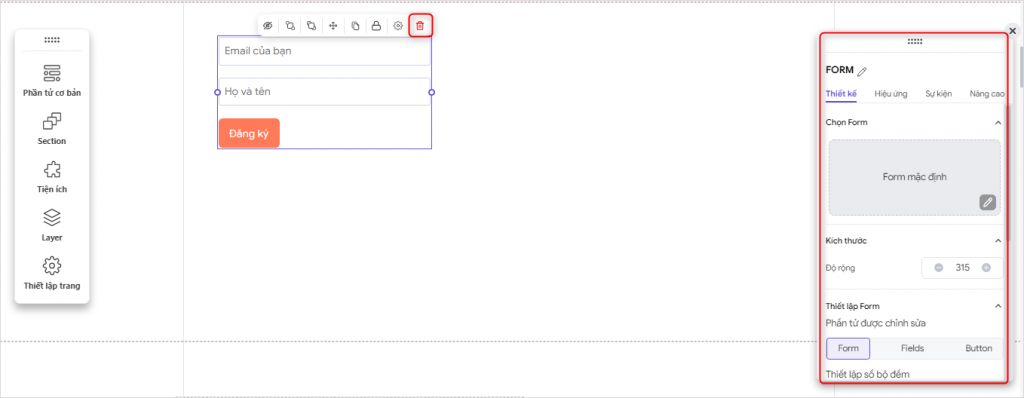Switch to the Hiệu ứng tab
1024x398 pixels.
[891, 94]
